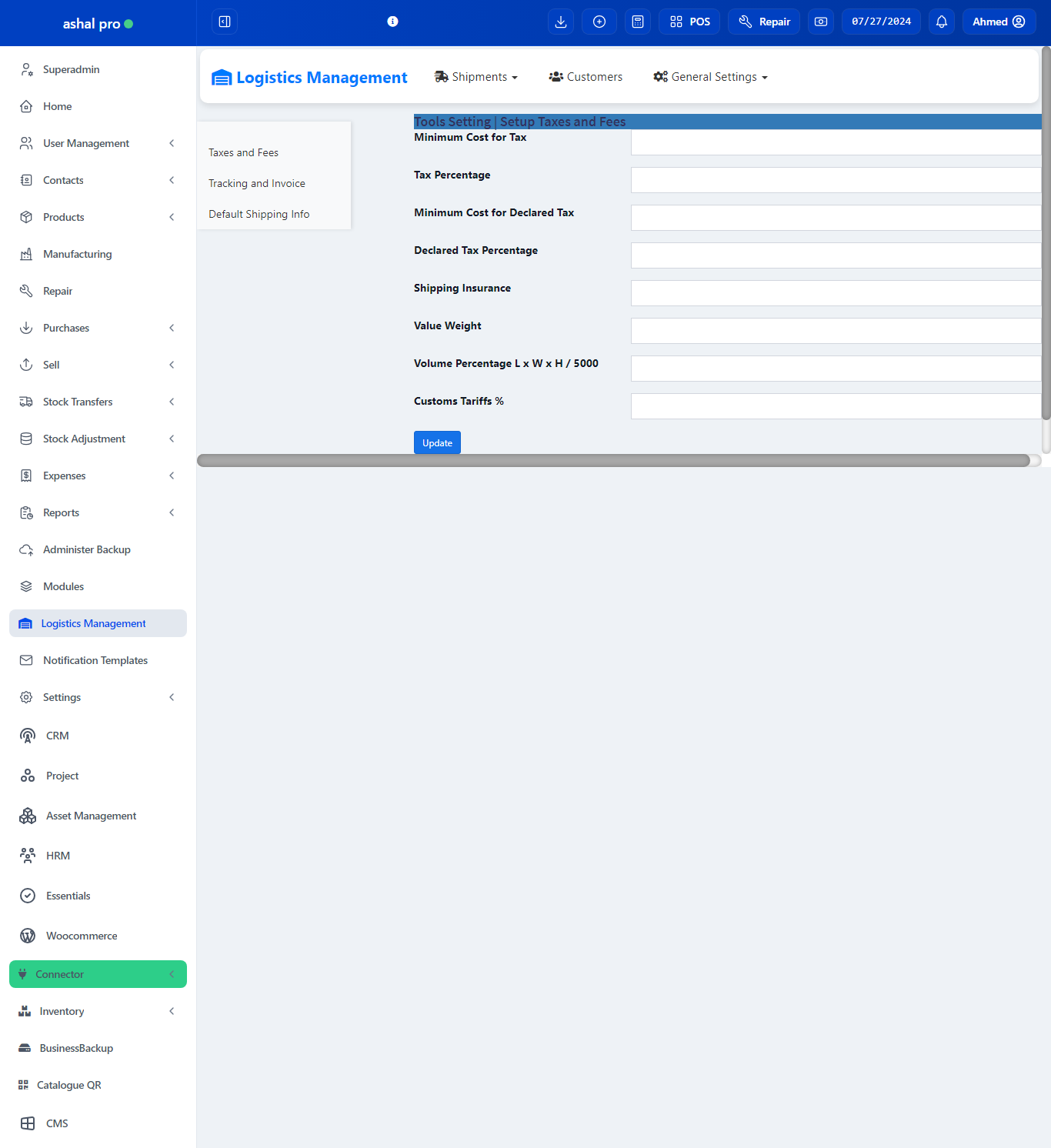This screenshot has width=1051, height=1148.
Task: Click the plus circle add icon
Action: 599,22
